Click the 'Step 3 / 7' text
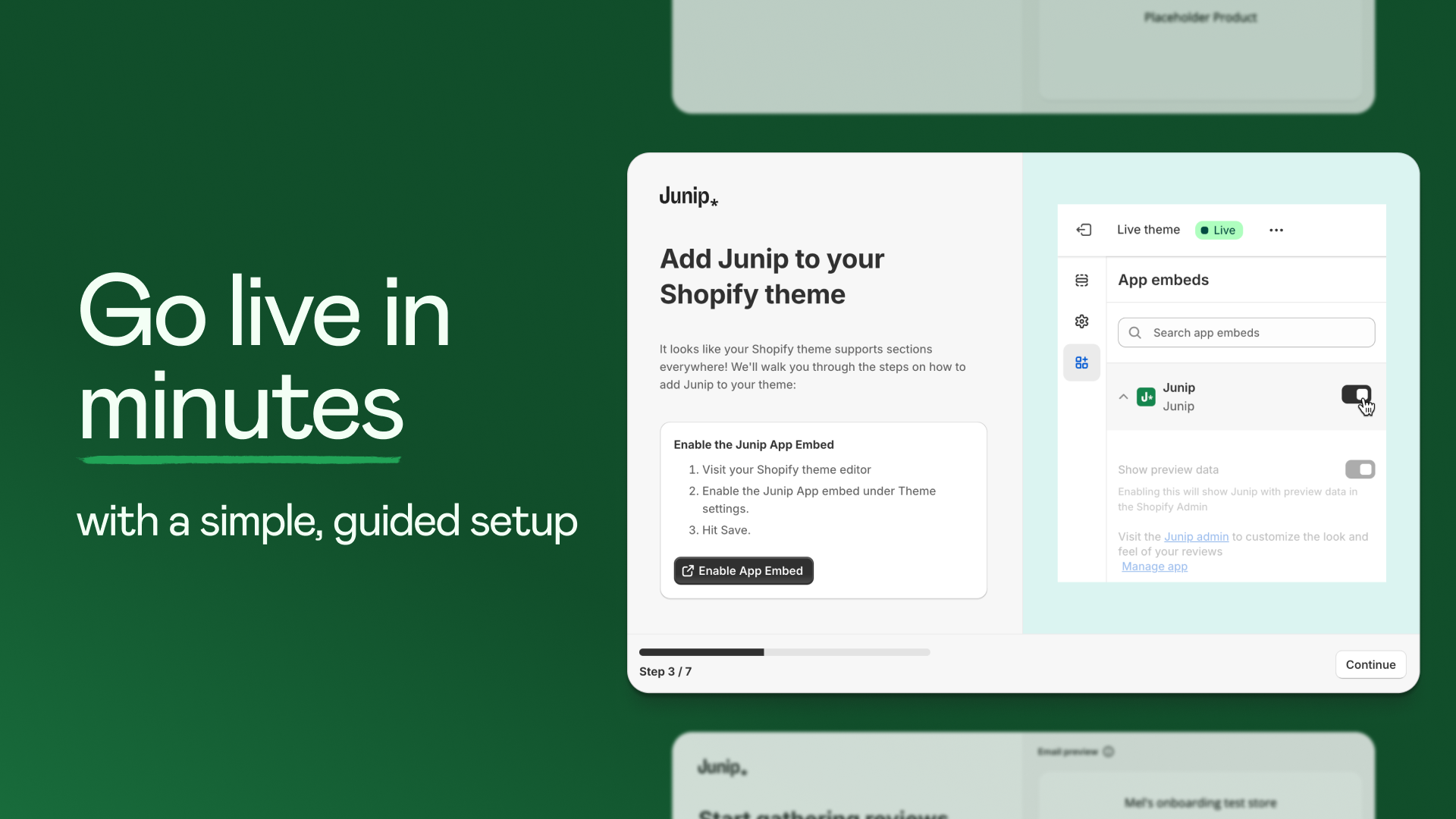This screenshot has height=819, width=1456. [665, 672]
